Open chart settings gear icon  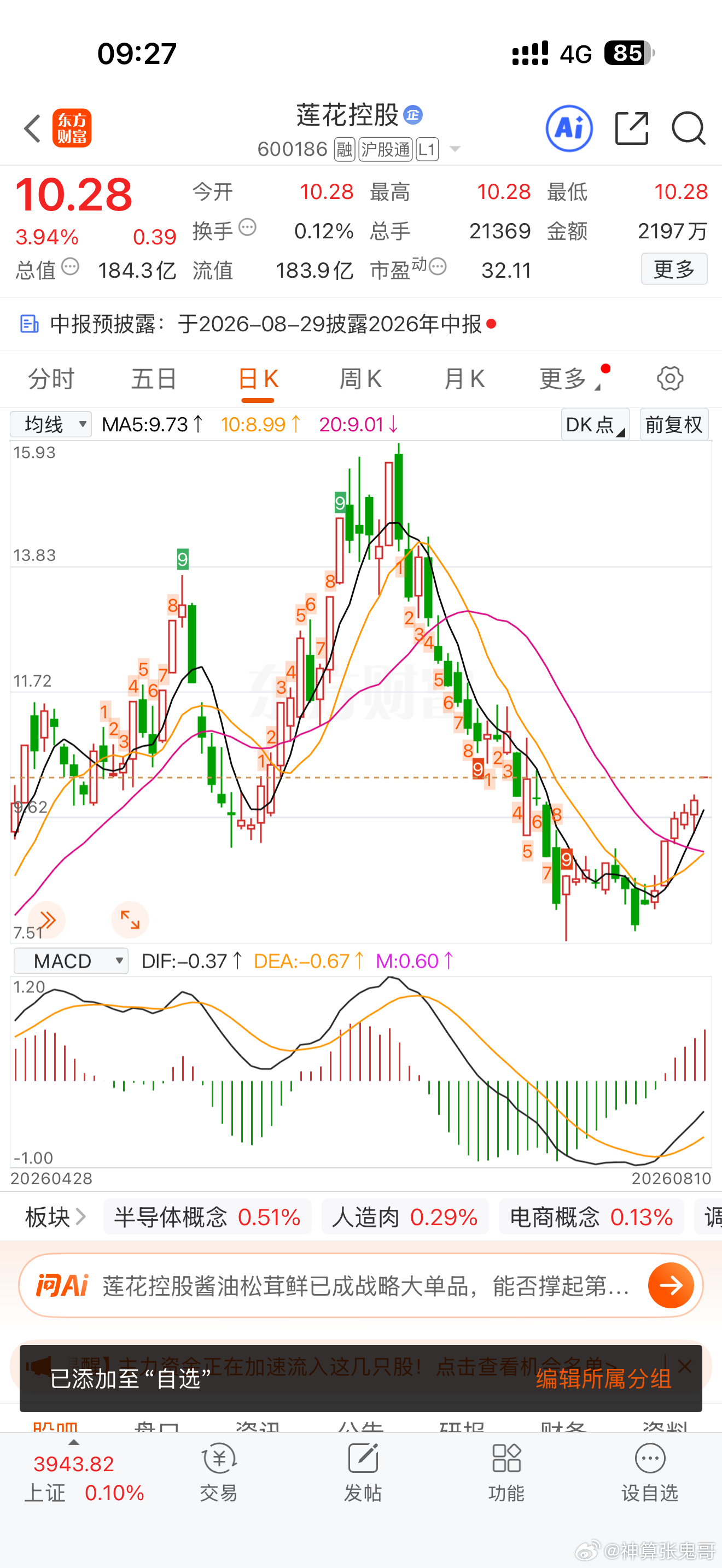click(670, 379)
